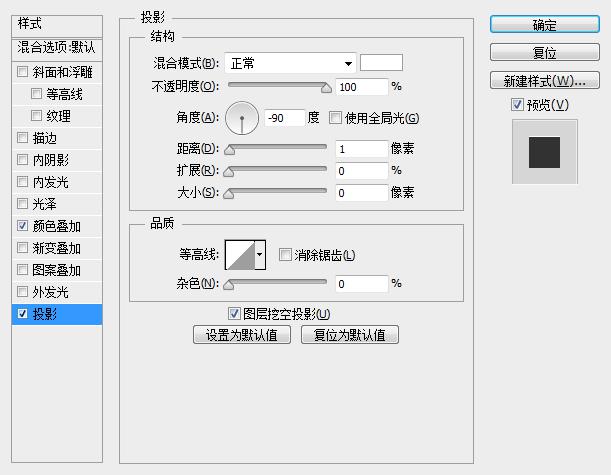Click the 不透明度 slider handle
The image size is (611, 475).
pos(326,88)
